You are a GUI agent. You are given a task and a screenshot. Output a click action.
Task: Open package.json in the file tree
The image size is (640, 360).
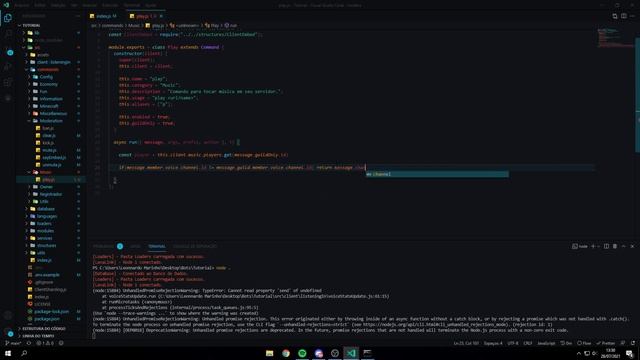[47, 319]
